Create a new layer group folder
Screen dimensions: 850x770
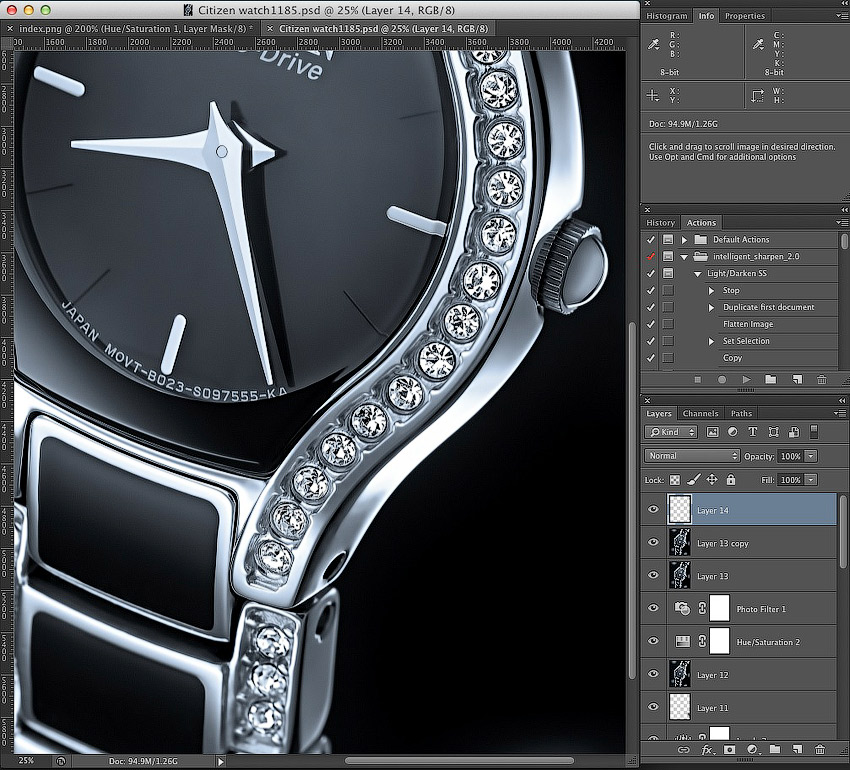pyautogui.click(x=773, y=748)
